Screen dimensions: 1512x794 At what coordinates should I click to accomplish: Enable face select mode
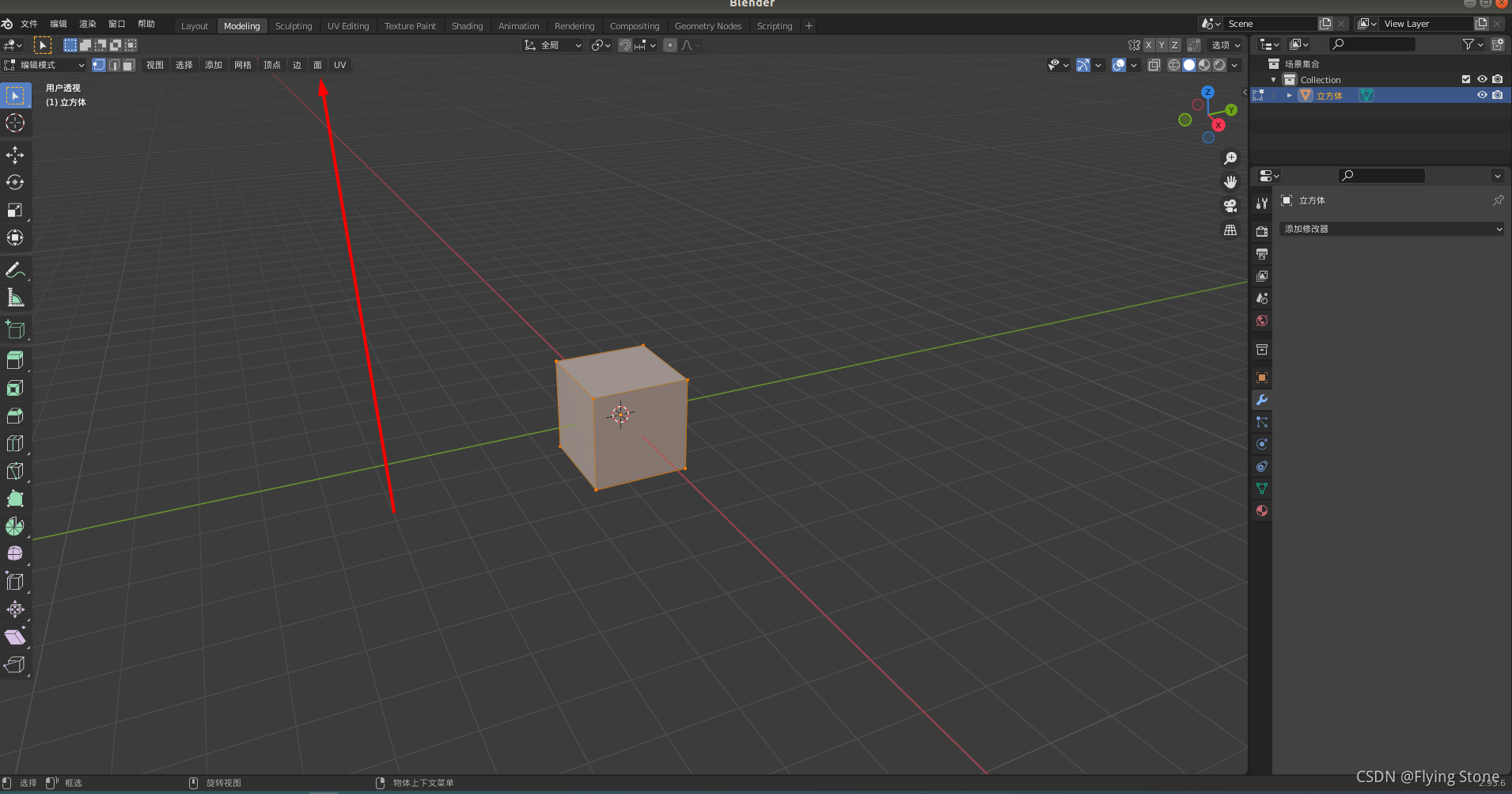pyautogui.click(x=129, y=65)
